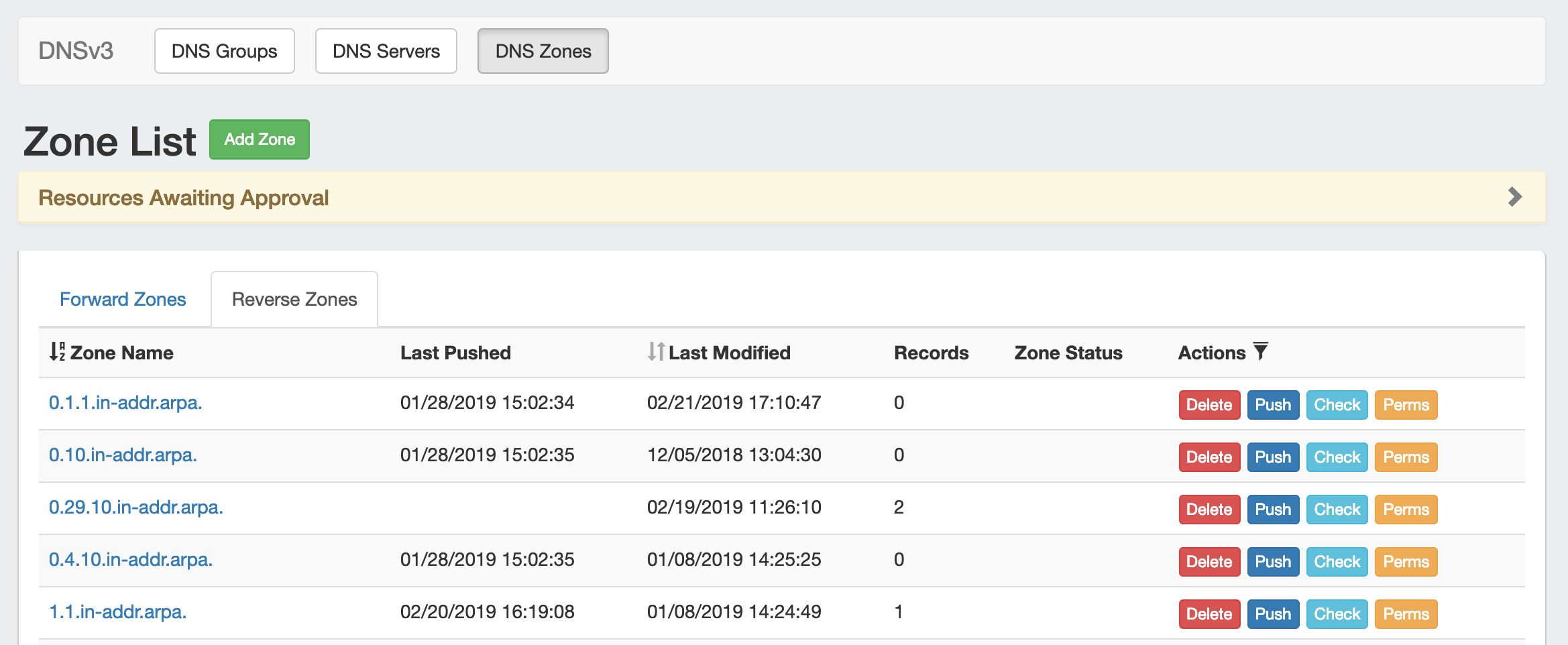1568x645 pixels.
Task: Open the 0.29.10.in-addr.arpa. zone link
Action: [135, 507]
